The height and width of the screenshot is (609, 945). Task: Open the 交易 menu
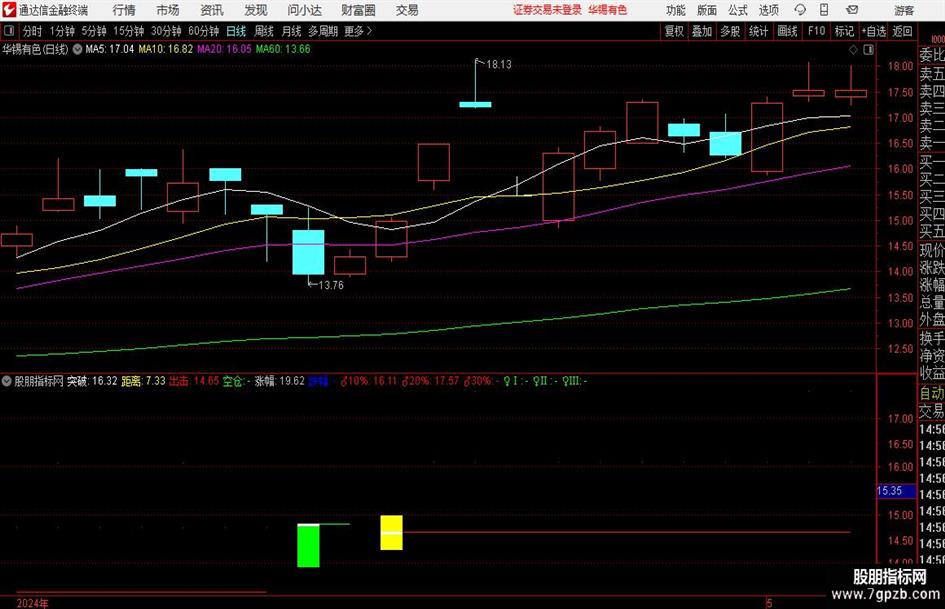click(x=407, y=10)
